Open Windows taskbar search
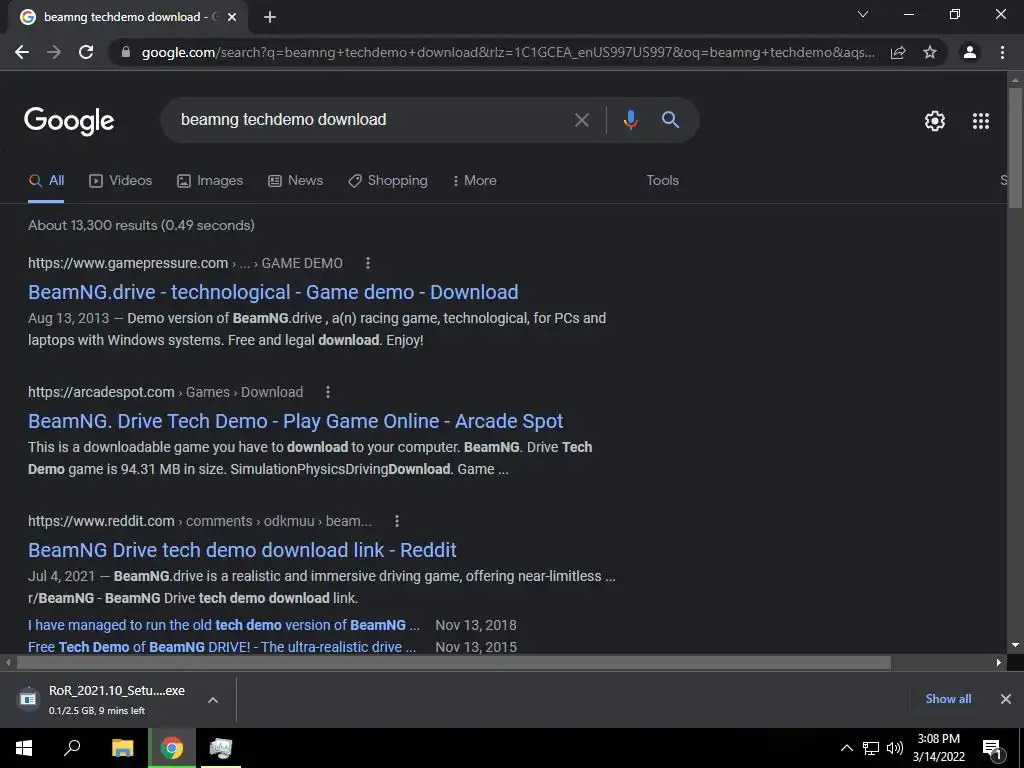Screen dimensions: 1024x768 [x=72, y=748]
